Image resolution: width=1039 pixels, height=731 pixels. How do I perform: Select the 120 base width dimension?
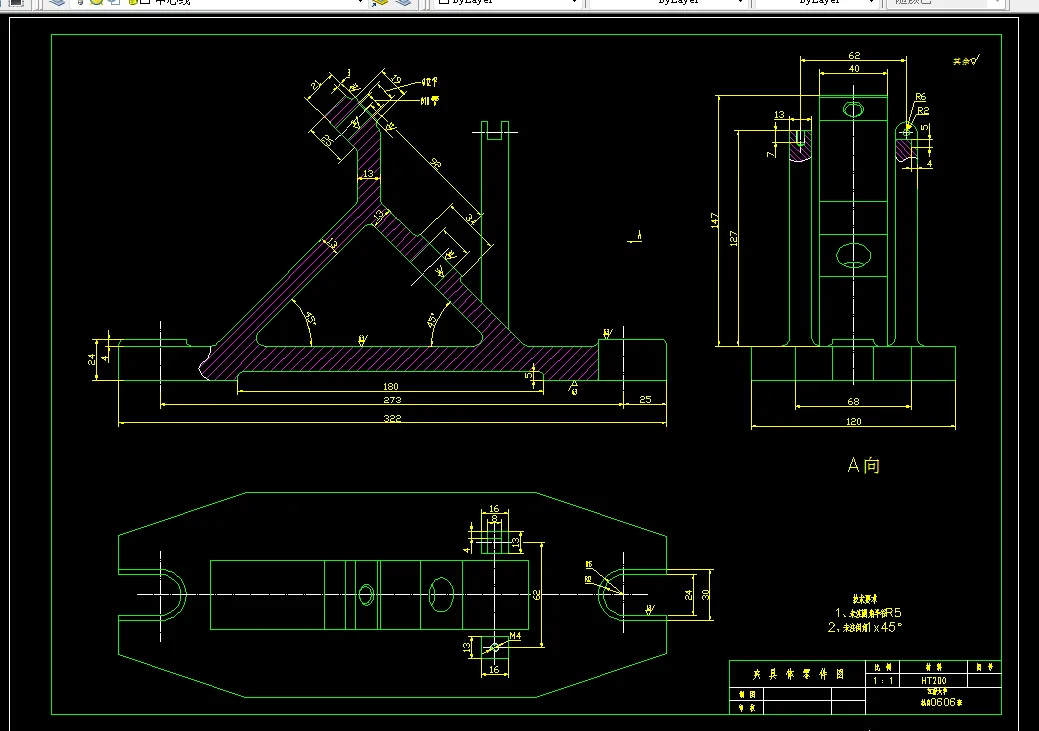pyautogui.click(x=853, y=421)
